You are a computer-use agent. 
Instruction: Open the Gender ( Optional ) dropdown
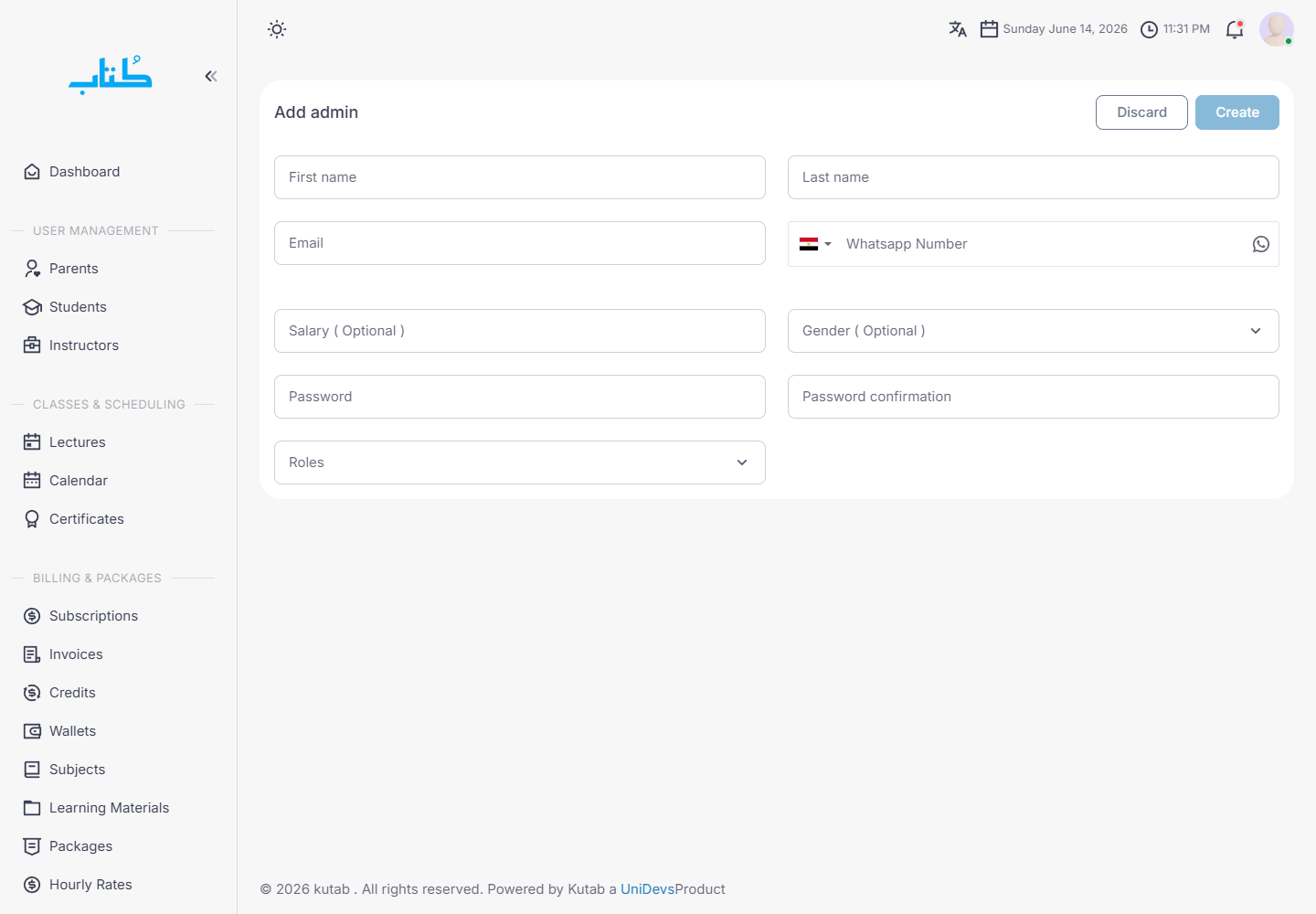coord(1034,331)
